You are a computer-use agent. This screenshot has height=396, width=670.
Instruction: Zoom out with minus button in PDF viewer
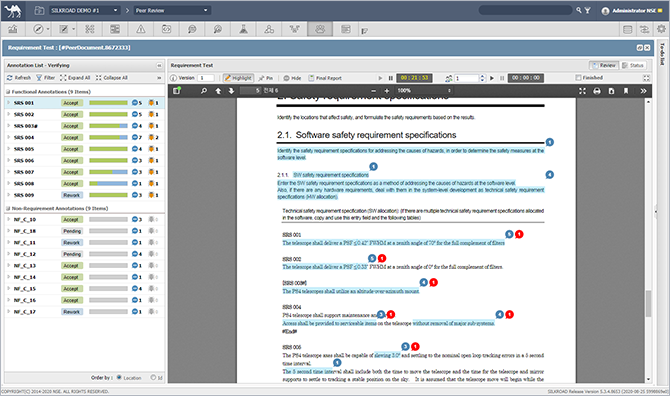pos(373,91)
